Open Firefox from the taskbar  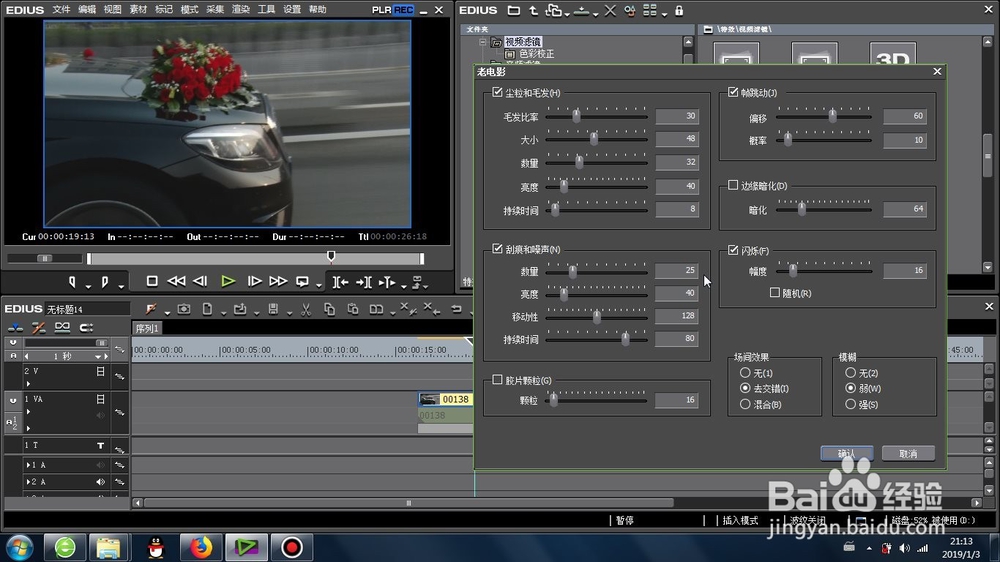pos(201,547)
